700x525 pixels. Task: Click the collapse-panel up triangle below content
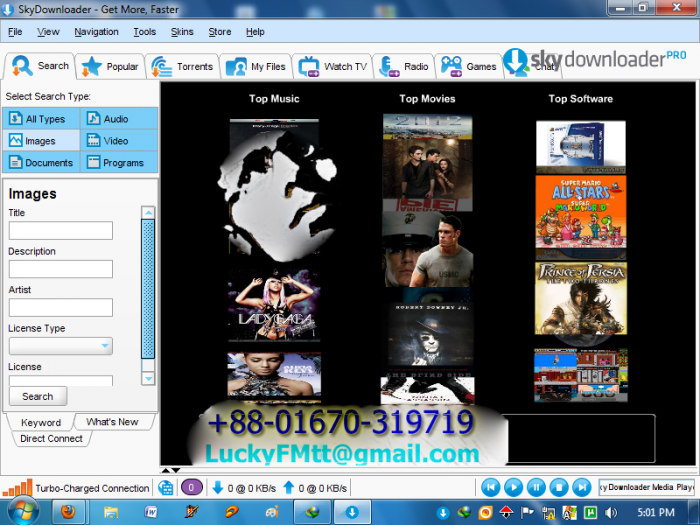click(166, 470)
